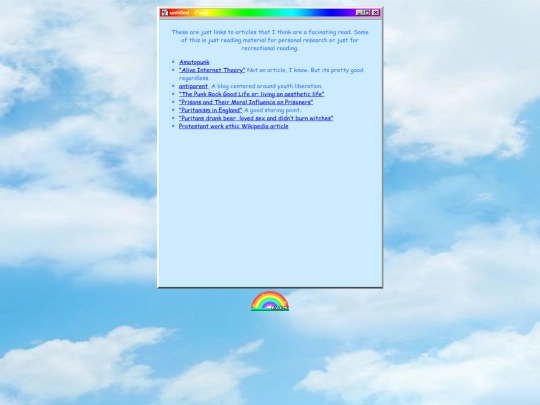Image resolution: width=540 pixels, height=405 pixels.
Task: Follow the "Puritanism in England" link
Action: [210, 110]
